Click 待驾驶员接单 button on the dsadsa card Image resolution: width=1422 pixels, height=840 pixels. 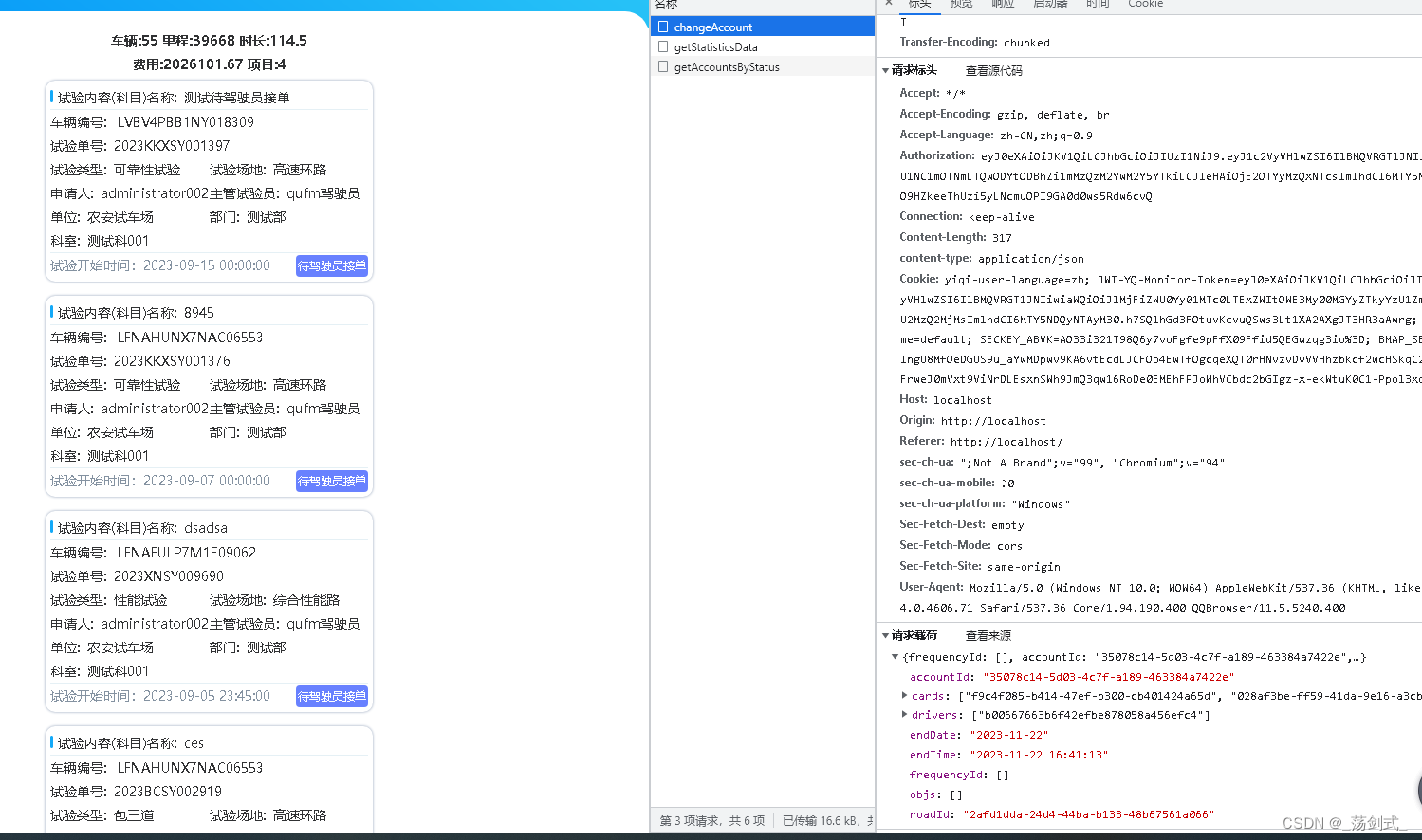point(332,697)
